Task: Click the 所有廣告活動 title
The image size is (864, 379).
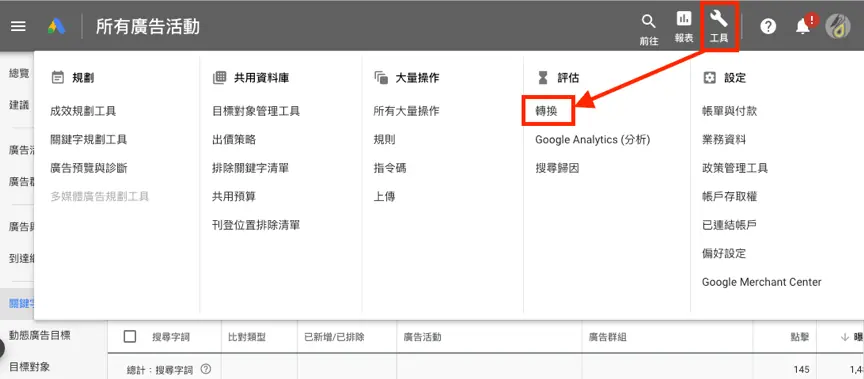Action: pos(148,26)
